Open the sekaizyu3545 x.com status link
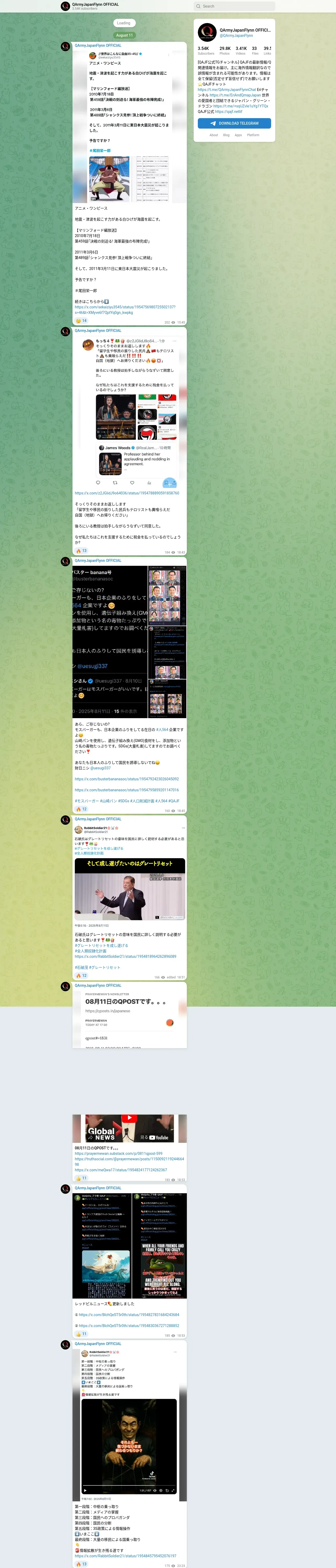 [x=125, y=310]
